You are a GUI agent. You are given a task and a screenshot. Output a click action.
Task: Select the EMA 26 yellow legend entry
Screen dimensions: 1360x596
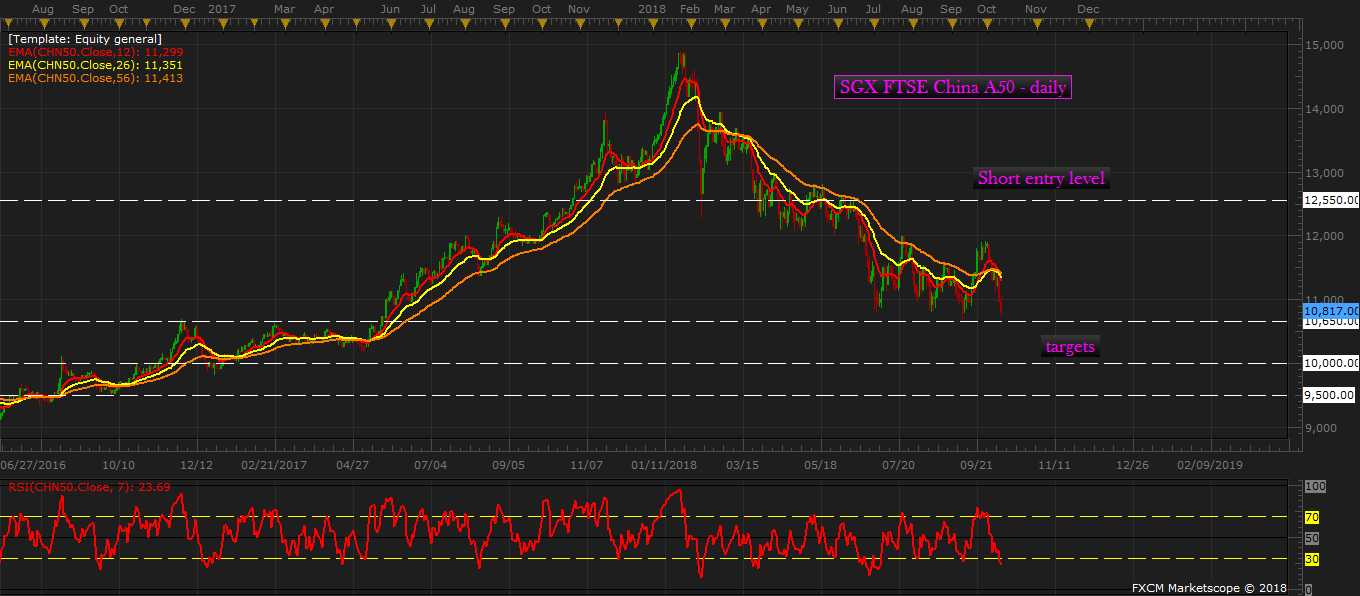click(x=95, y=64)
